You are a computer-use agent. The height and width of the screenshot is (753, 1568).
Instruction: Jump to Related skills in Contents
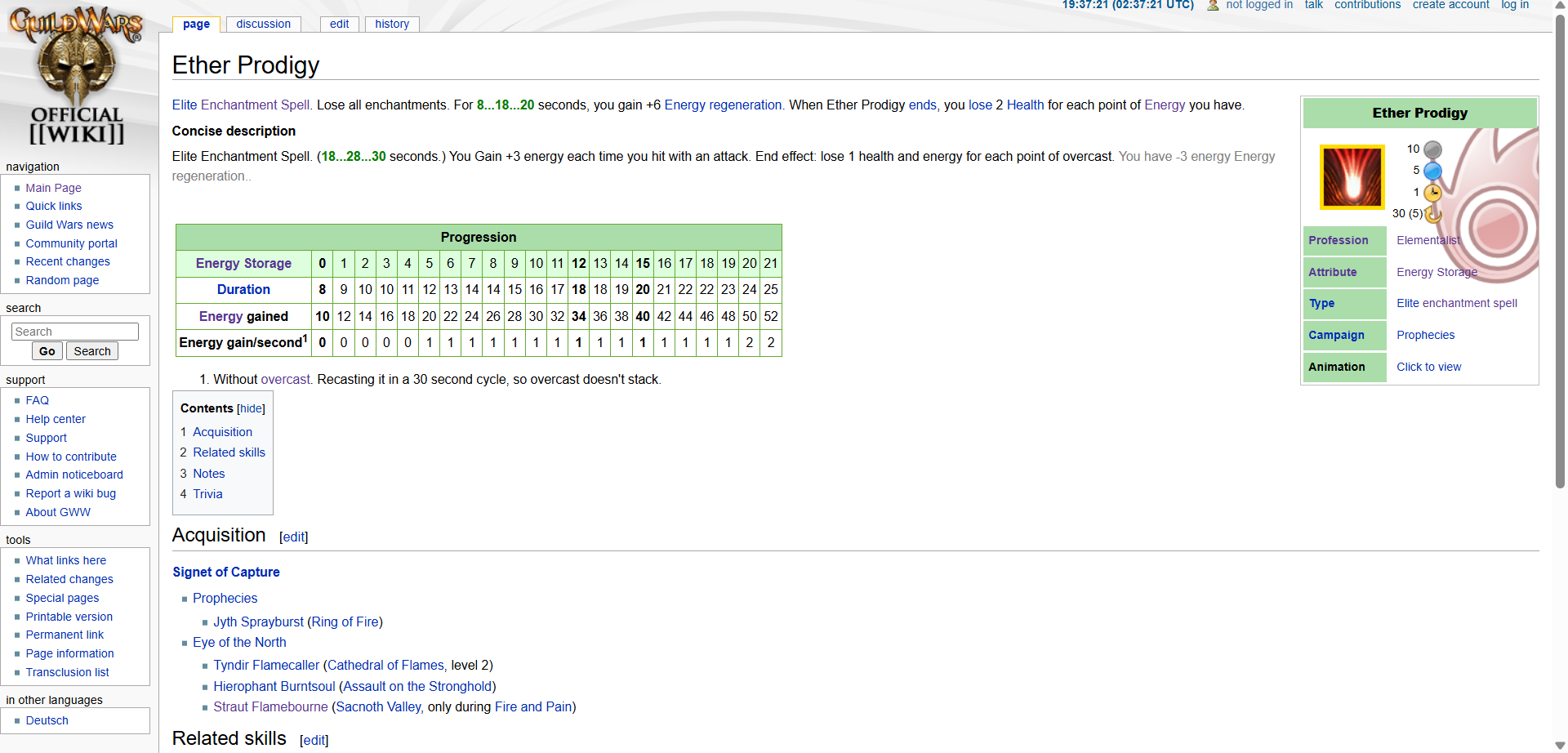pyautogui.click(x=229, y=452)
